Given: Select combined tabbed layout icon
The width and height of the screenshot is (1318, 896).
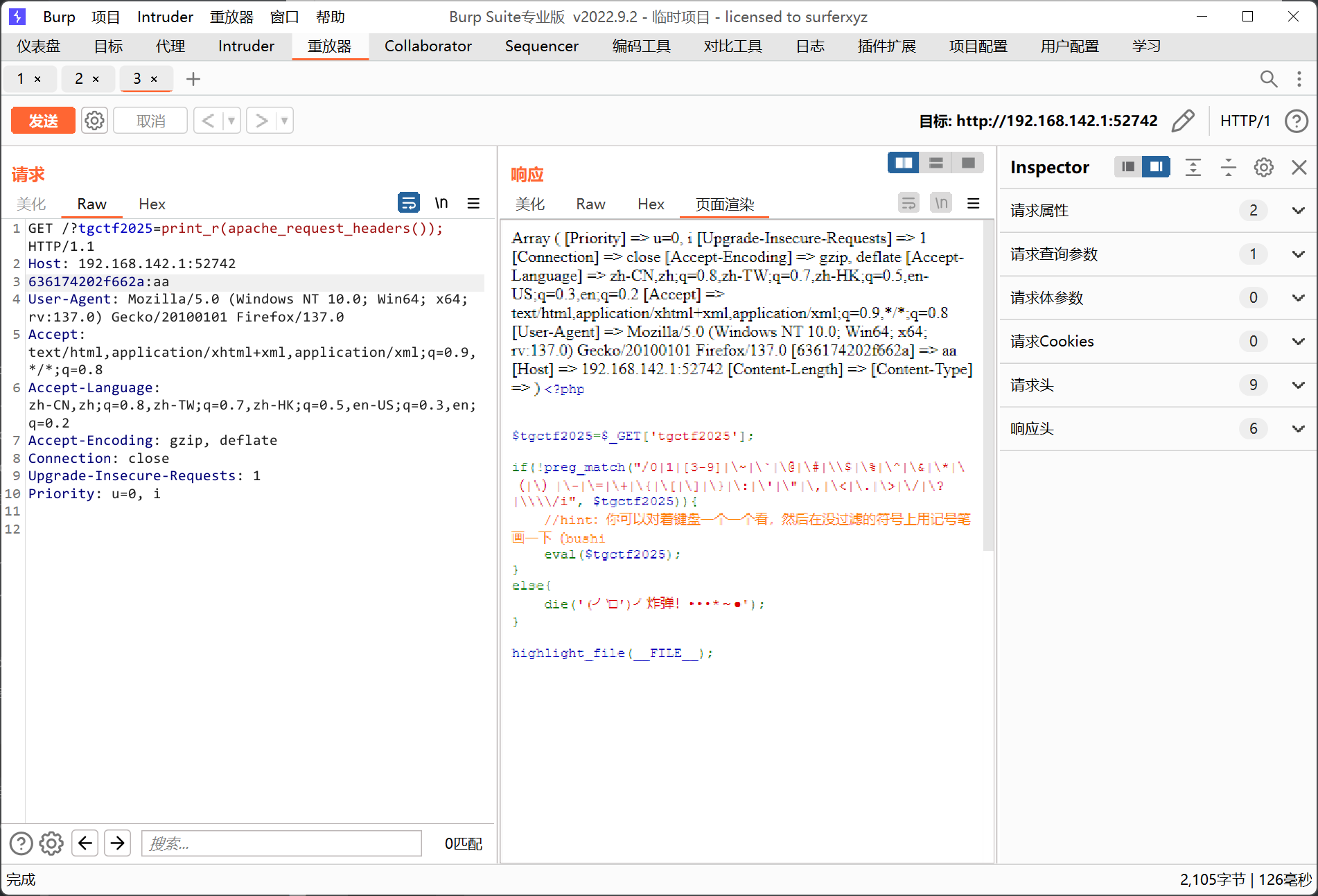Looking at the screenshot, I should click(968, 163).
